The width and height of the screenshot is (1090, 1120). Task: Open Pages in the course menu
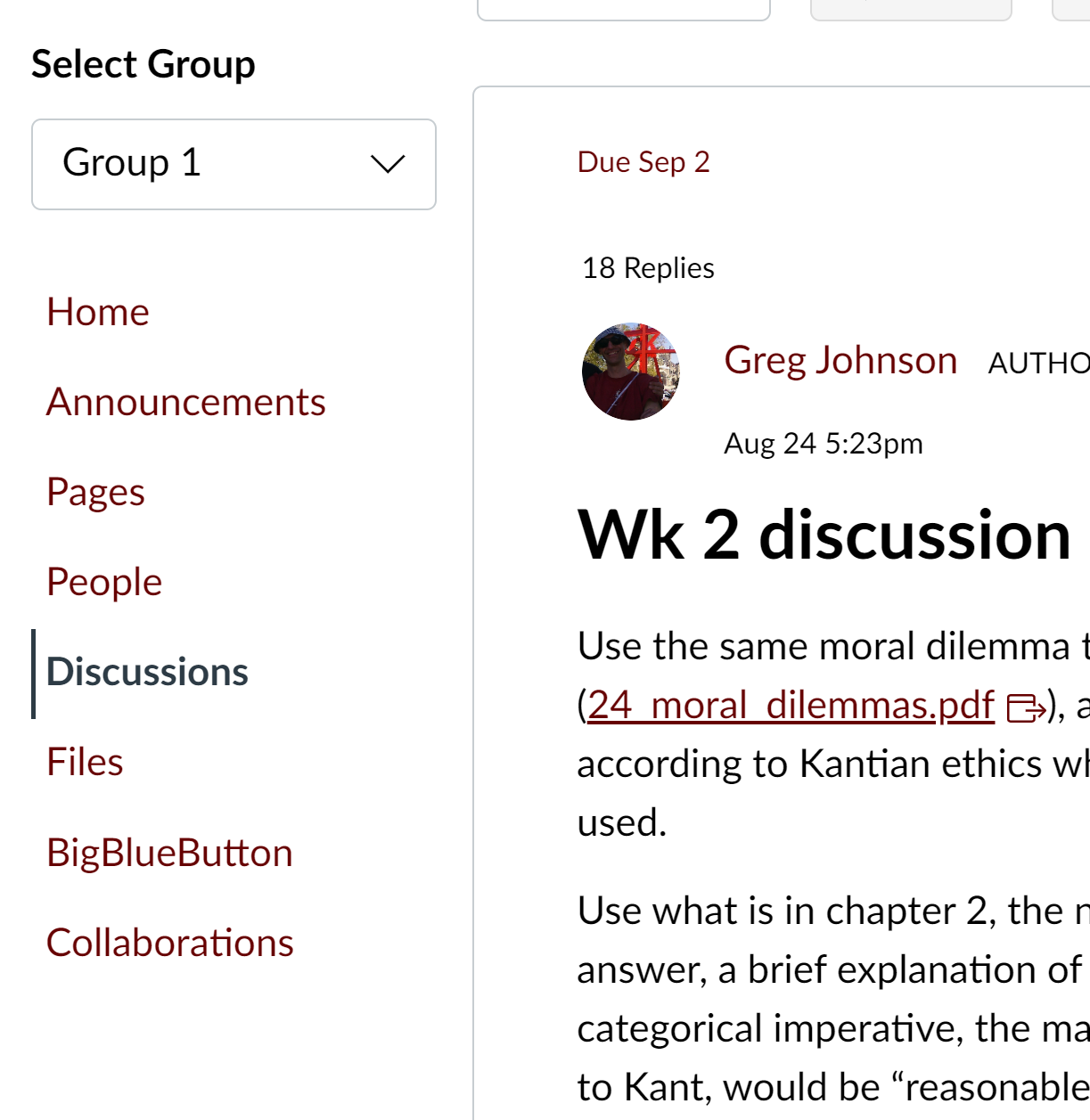(x=96, y=492)
